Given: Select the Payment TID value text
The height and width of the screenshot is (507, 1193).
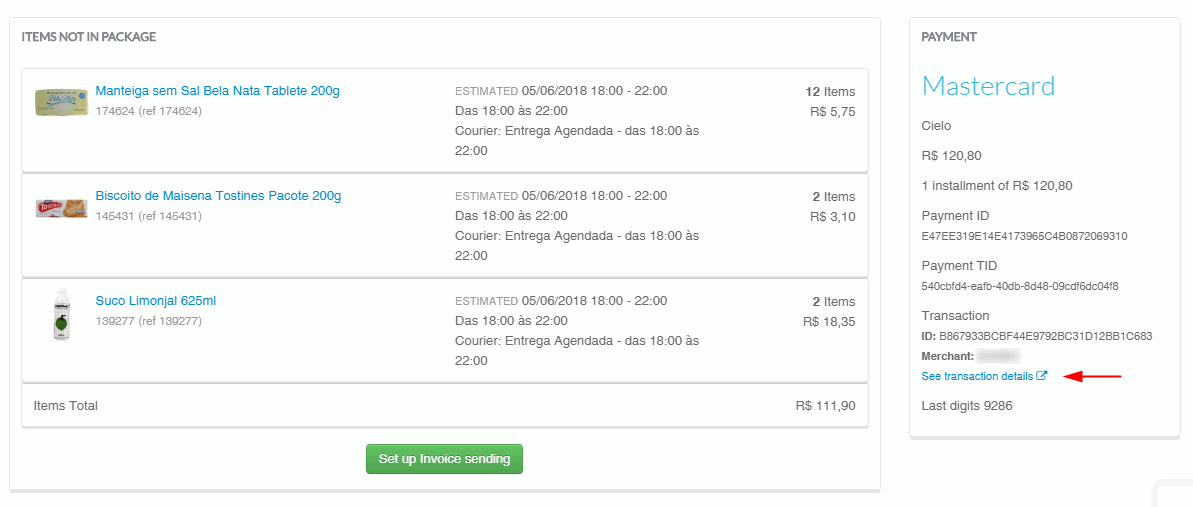Looking at the screenshot, I should pyautogui.click(x=1019, y=286).
